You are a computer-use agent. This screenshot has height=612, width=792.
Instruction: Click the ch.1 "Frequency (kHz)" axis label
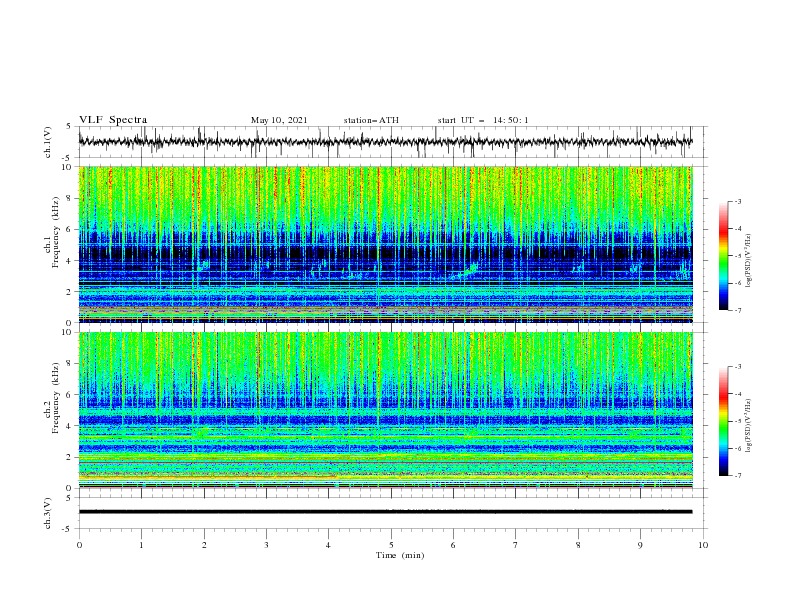(56, 233)
